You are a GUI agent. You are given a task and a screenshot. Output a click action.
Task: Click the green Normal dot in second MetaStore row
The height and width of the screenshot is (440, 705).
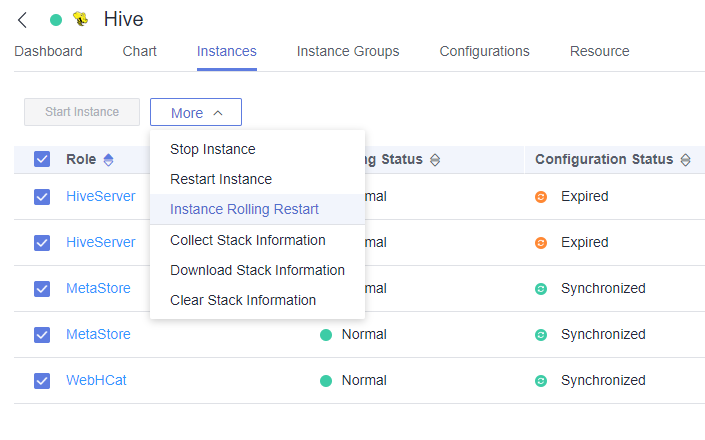(326, 335)
